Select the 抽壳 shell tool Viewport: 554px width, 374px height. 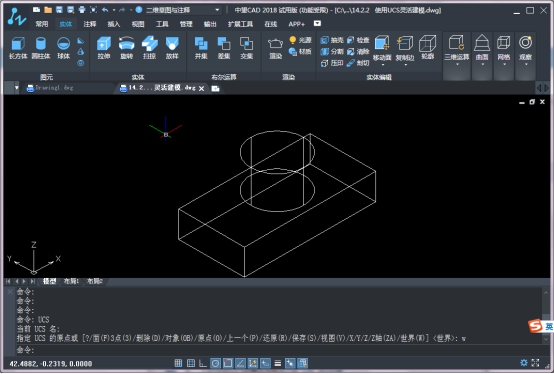(332, 40)
